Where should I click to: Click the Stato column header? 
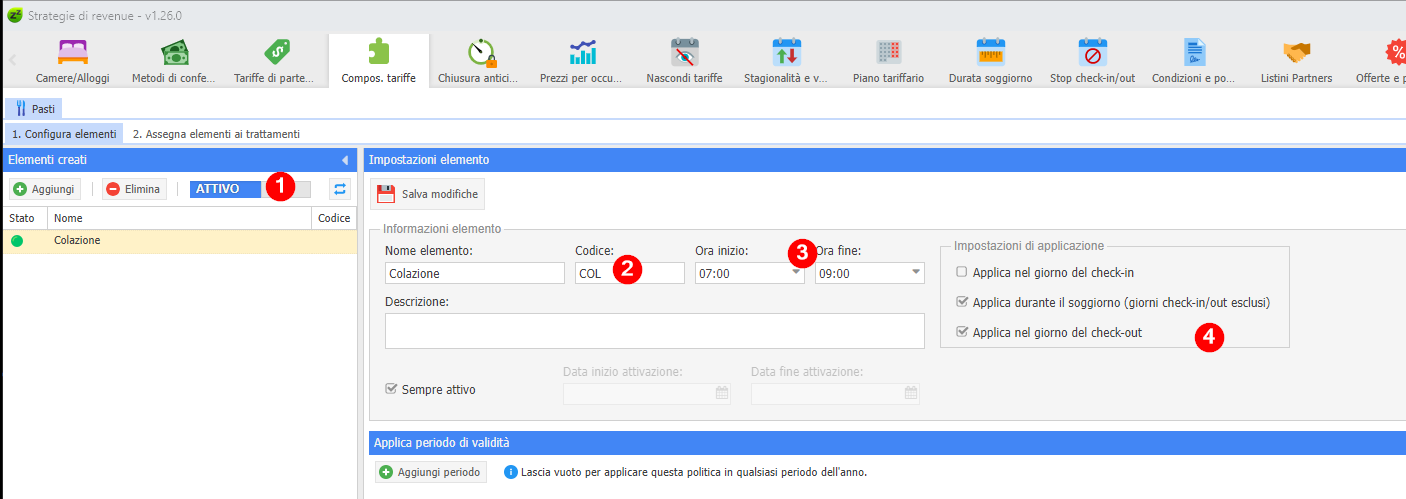click(24, 218)
